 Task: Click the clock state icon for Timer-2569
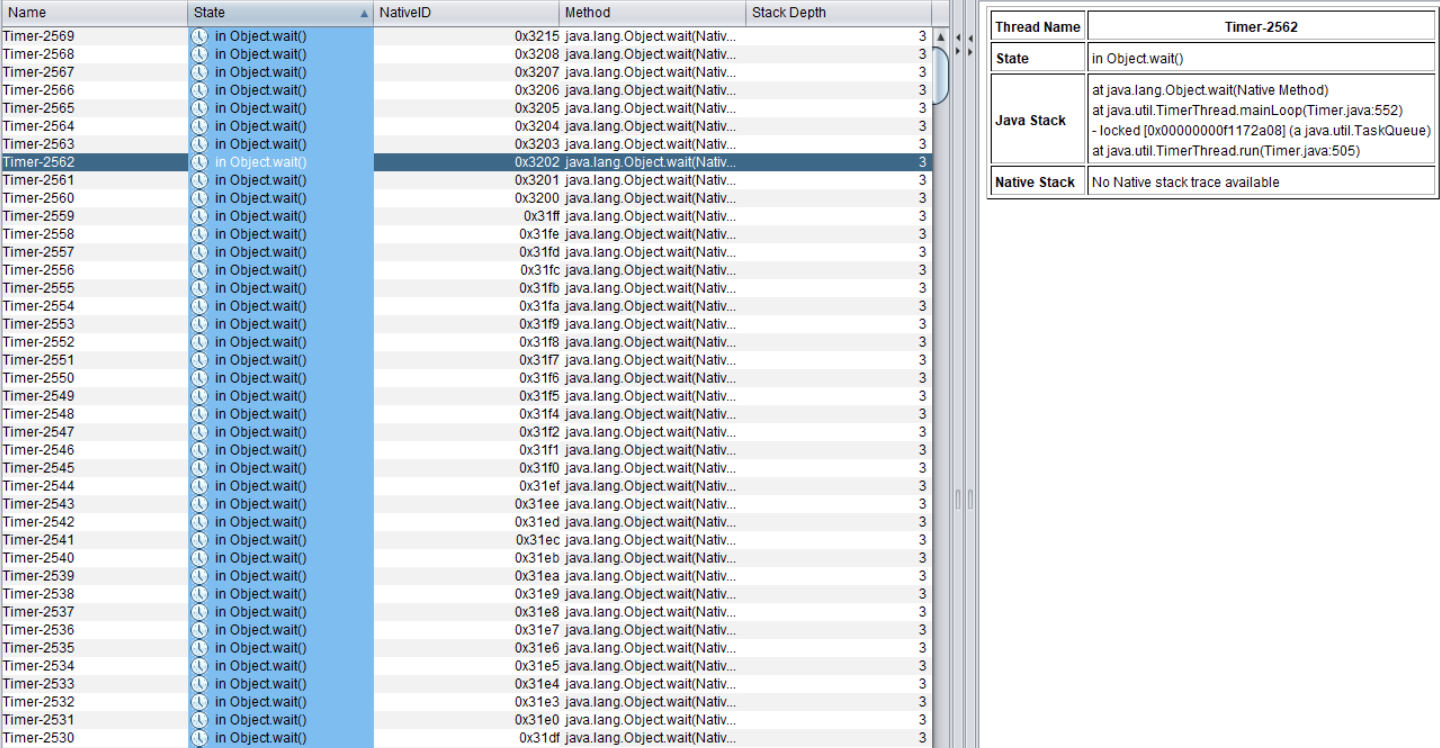[x=199, y=36]
